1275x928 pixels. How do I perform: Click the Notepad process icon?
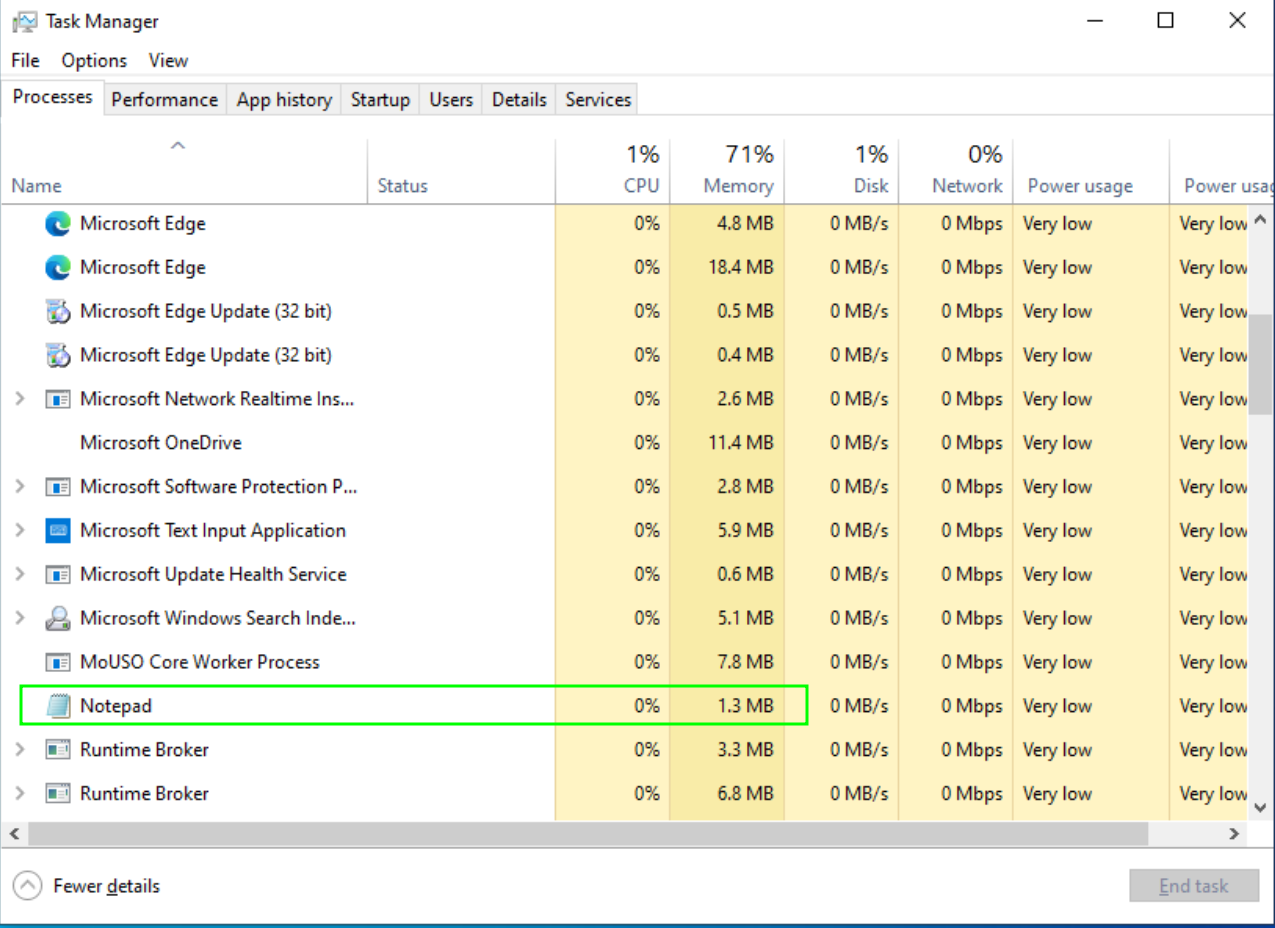pyautogui.click(x=59, y=706)
